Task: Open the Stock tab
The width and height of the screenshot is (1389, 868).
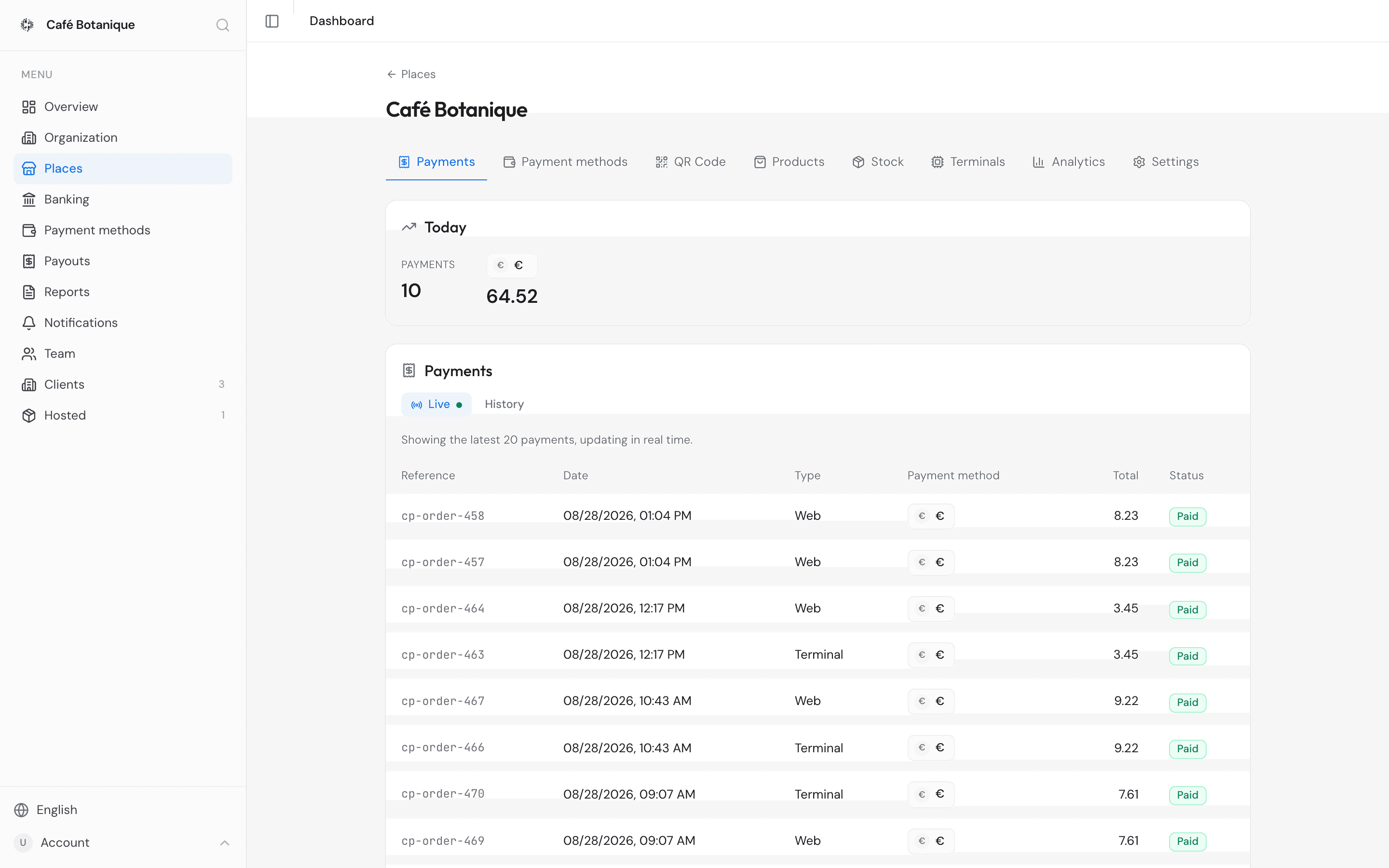Action: [x=878, y=162]
